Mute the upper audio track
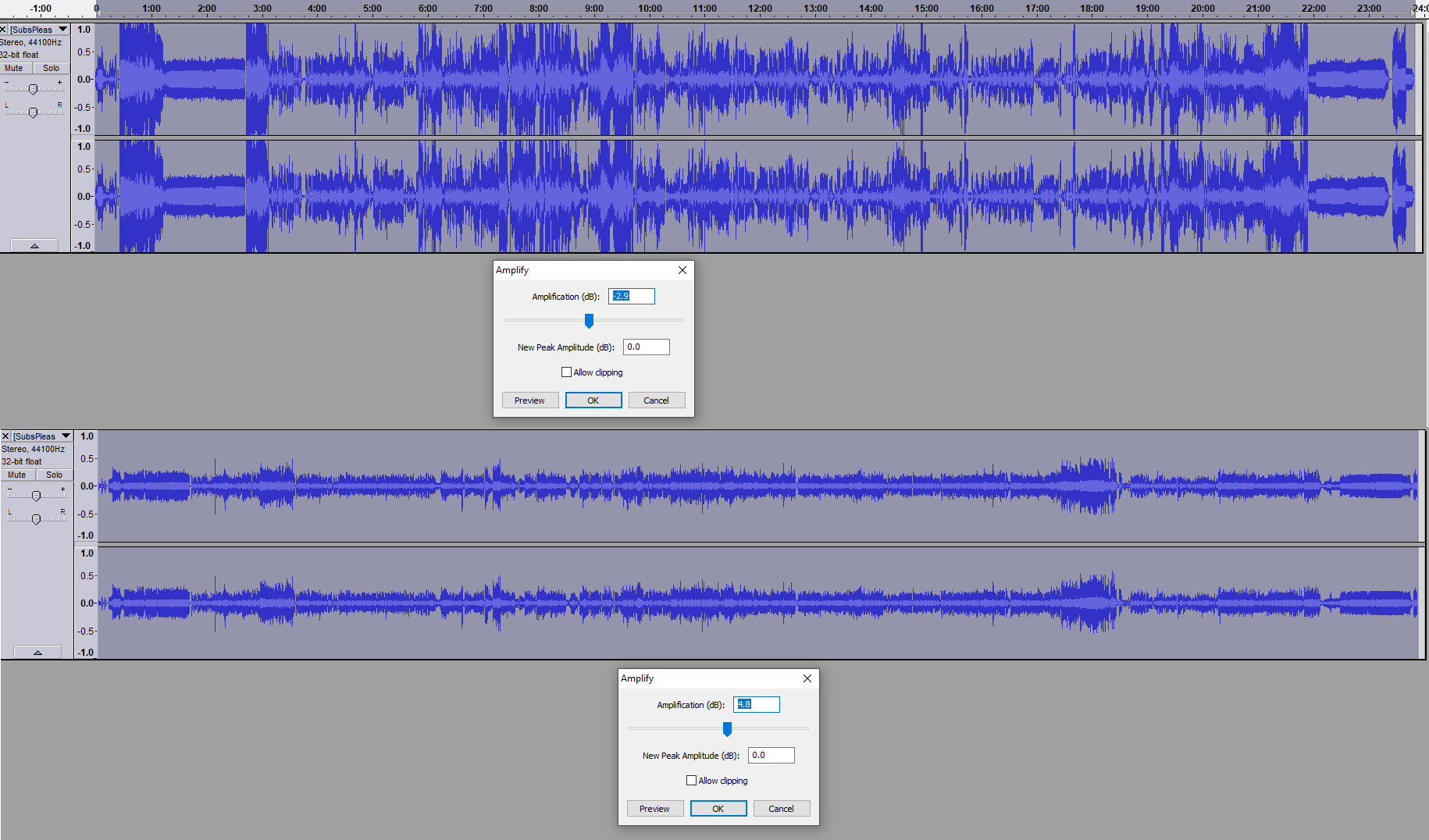 click(x=14, y=68)
